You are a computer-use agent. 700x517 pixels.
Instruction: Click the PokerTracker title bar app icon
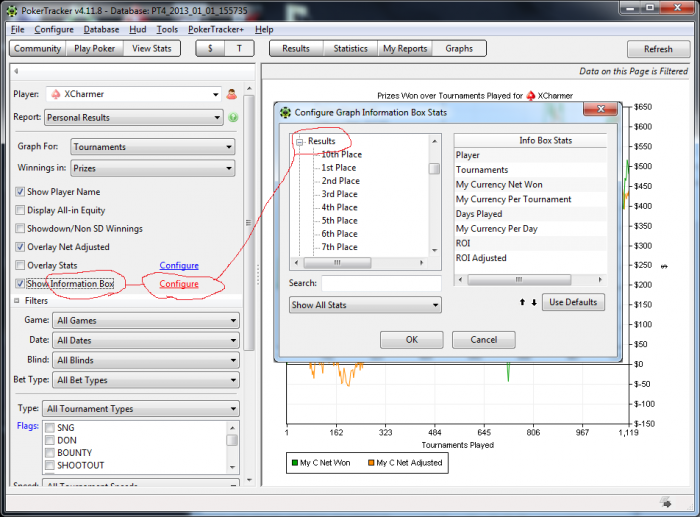coord(12,11)
